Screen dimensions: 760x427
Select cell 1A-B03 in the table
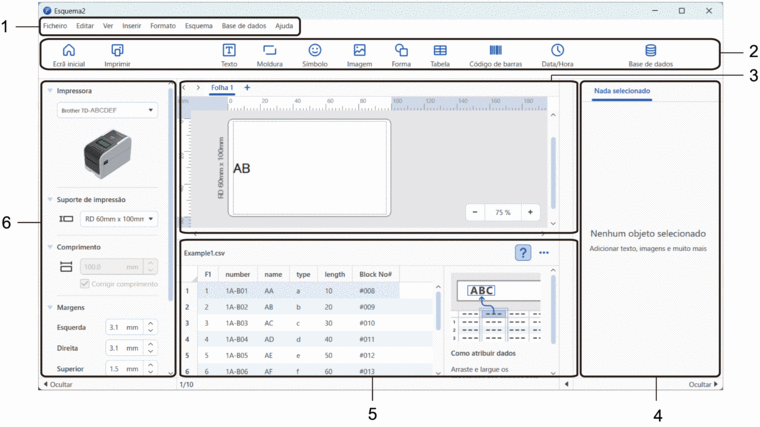[x=237, y=323]
